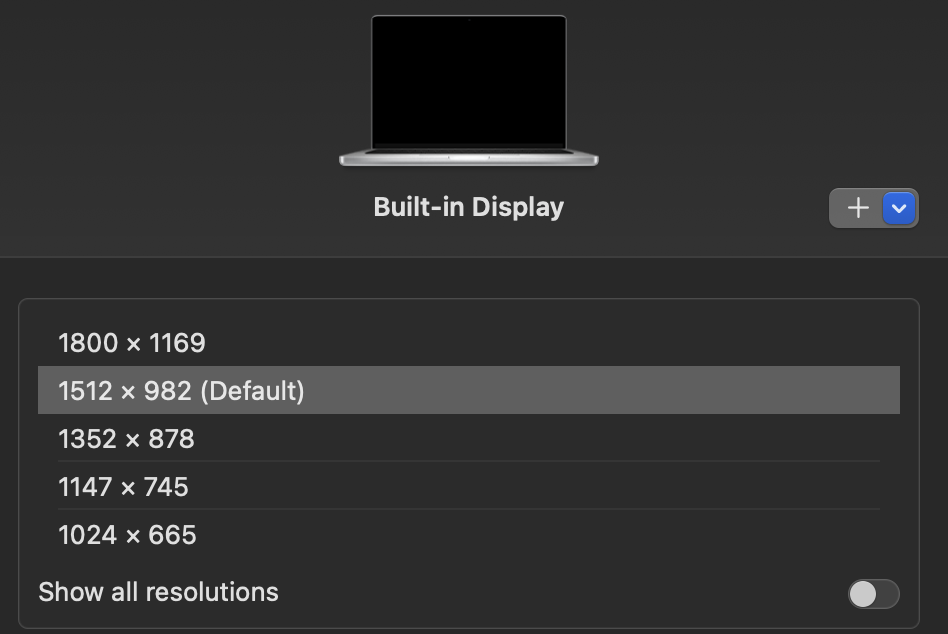Viewport: 948px width, 634px height.
Task: Add a display using the + button
Action: click(x=857, y=209)
